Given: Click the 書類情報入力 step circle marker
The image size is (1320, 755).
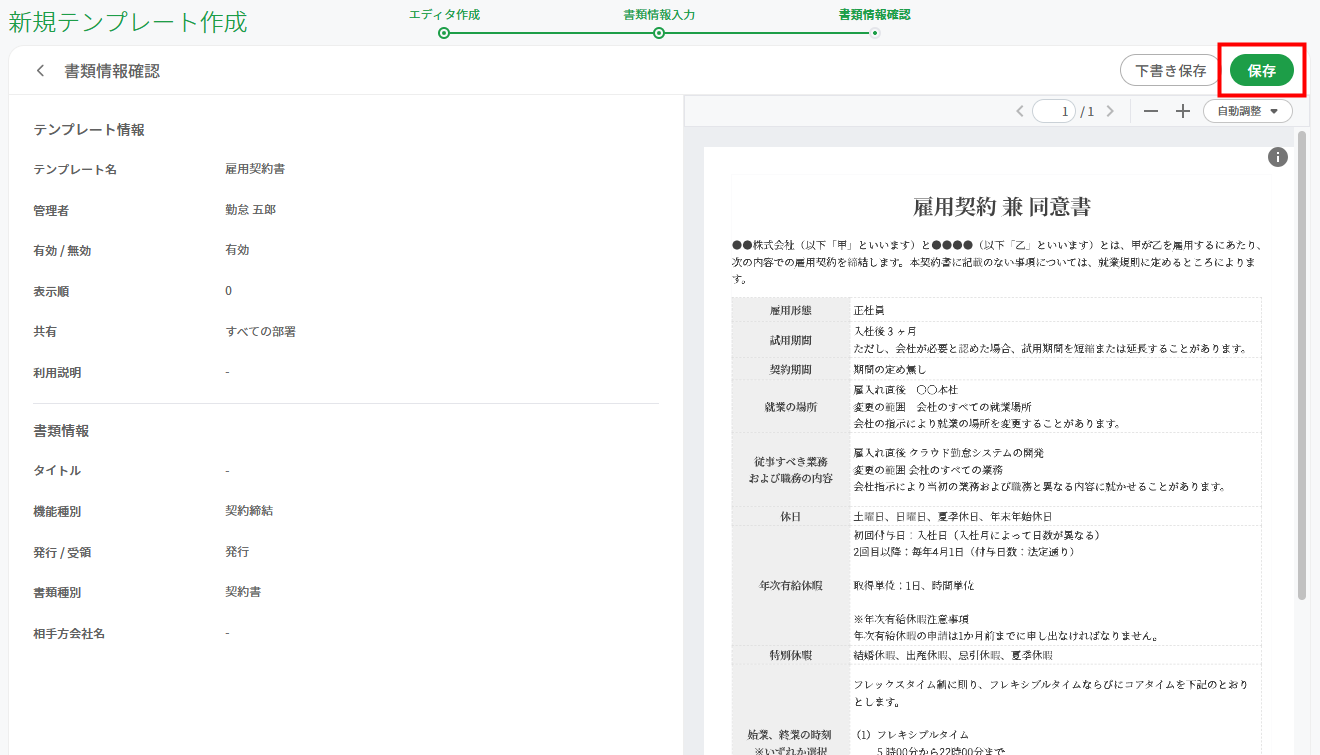Looking at the screenshot, I should point(659,33).
